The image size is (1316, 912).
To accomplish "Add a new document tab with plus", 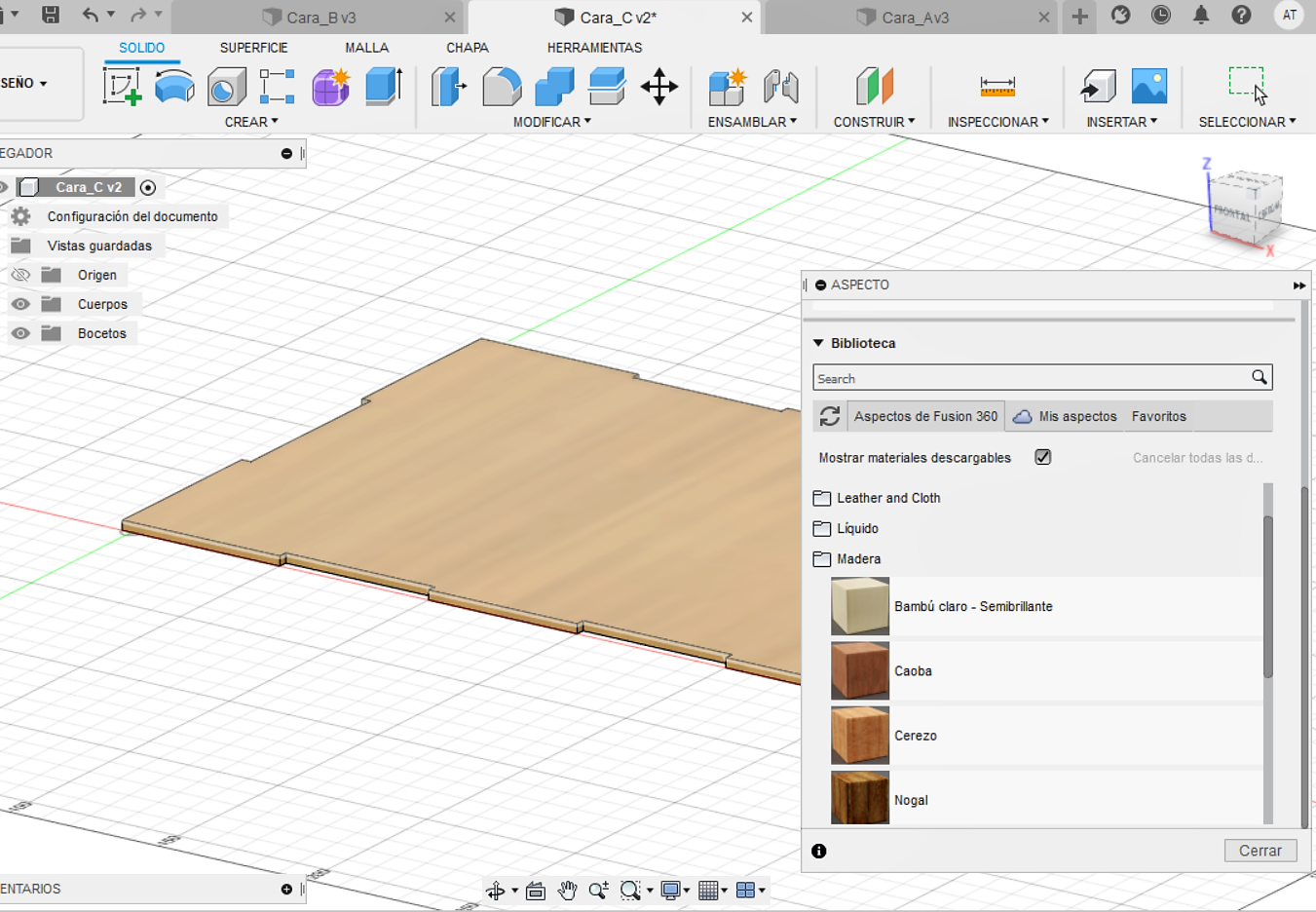I will click(x=1079, y=16).
